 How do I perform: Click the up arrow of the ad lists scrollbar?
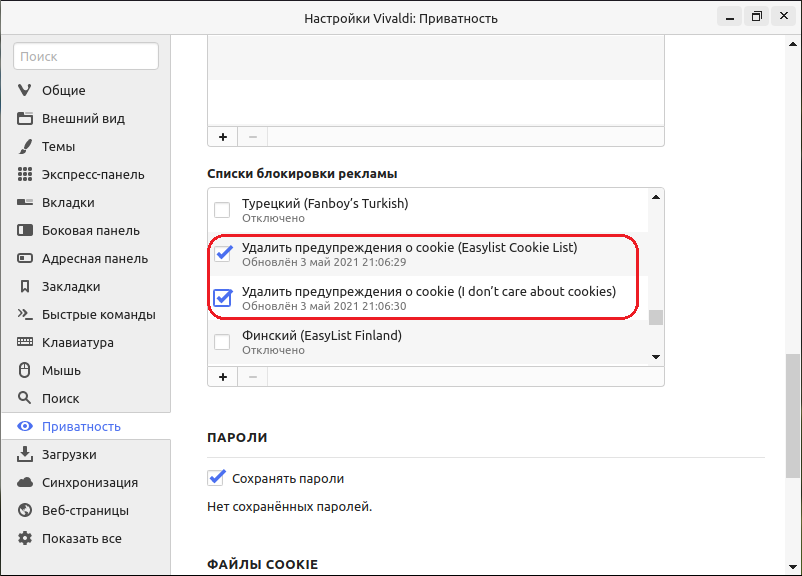pyautogui.click(x=656, y=197)
